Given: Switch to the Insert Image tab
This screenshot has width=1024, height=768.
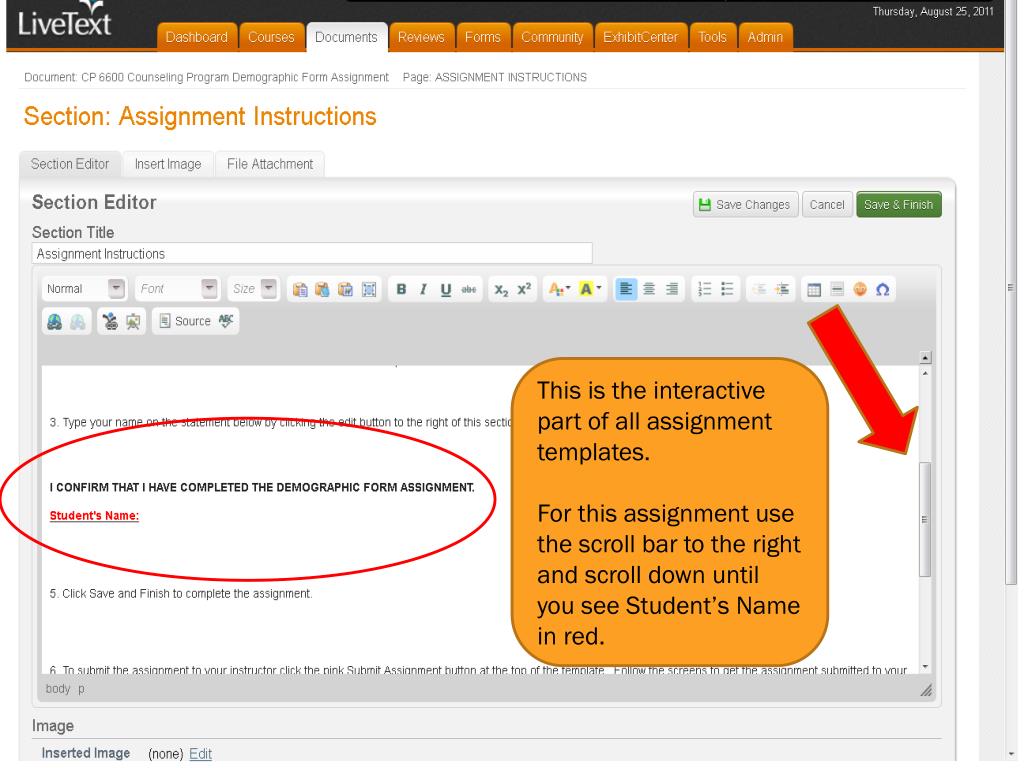Looking at the screenshot, I should pyautogui.click(x=170, y=164).
